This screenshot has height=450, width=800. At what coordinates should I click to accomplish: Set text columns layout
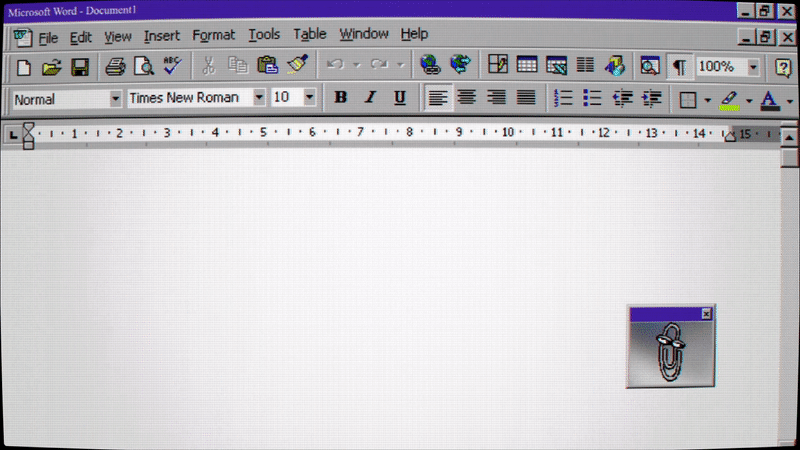tap(585, 65)
